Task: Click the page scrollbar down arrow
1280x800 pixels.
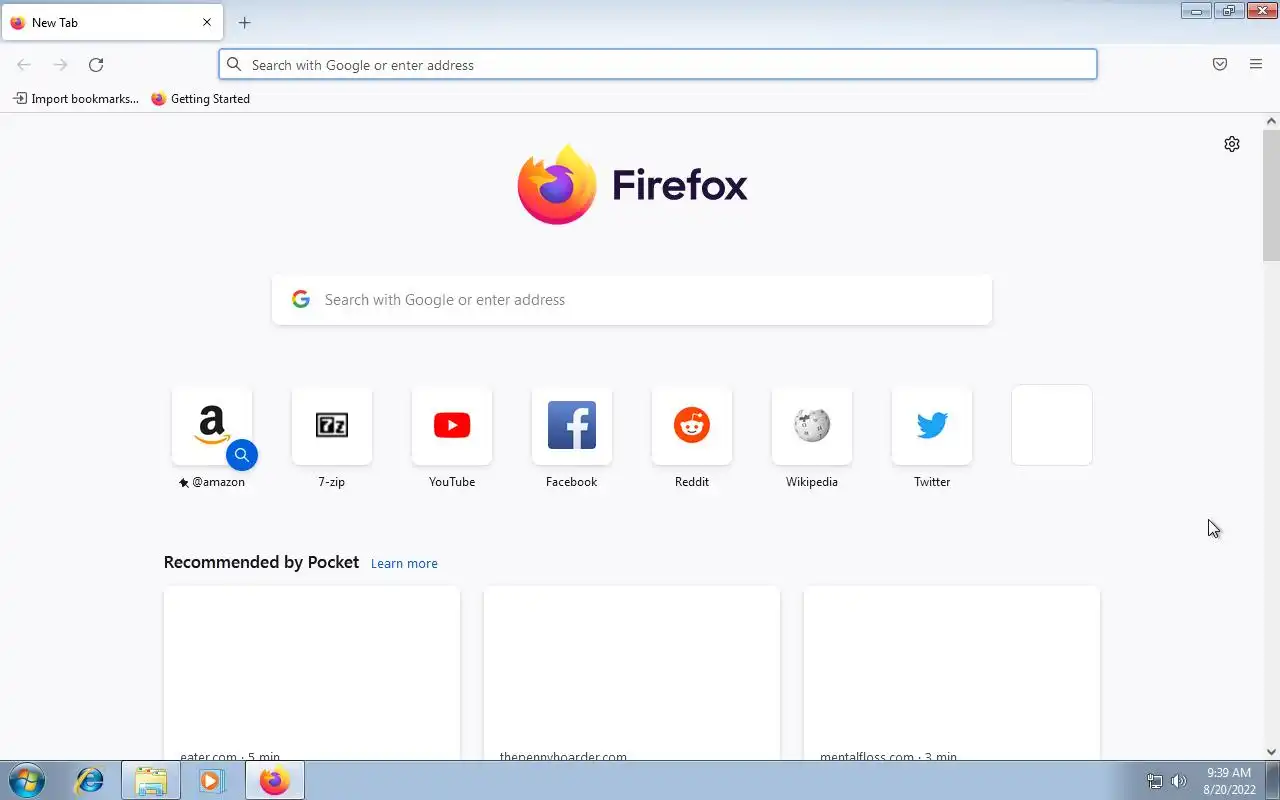Action: [x=1271, y=752]
